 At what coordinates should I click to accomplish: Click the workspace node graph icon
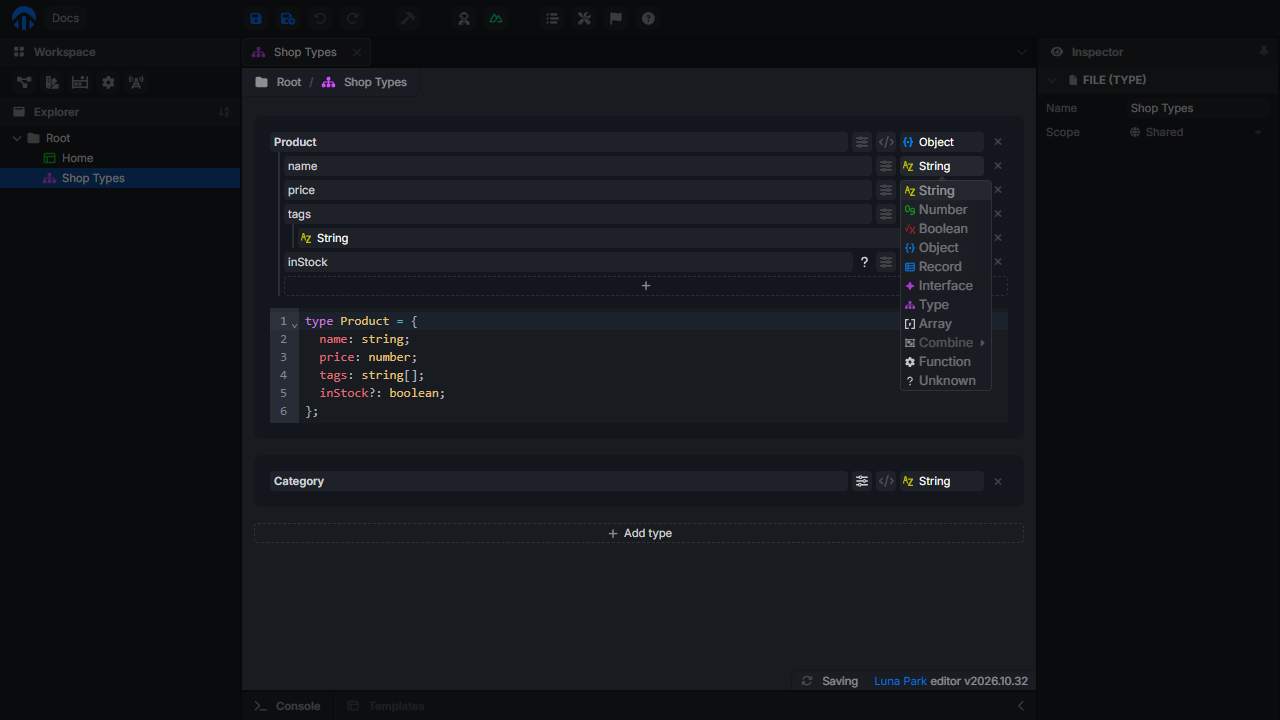point(23,82)
